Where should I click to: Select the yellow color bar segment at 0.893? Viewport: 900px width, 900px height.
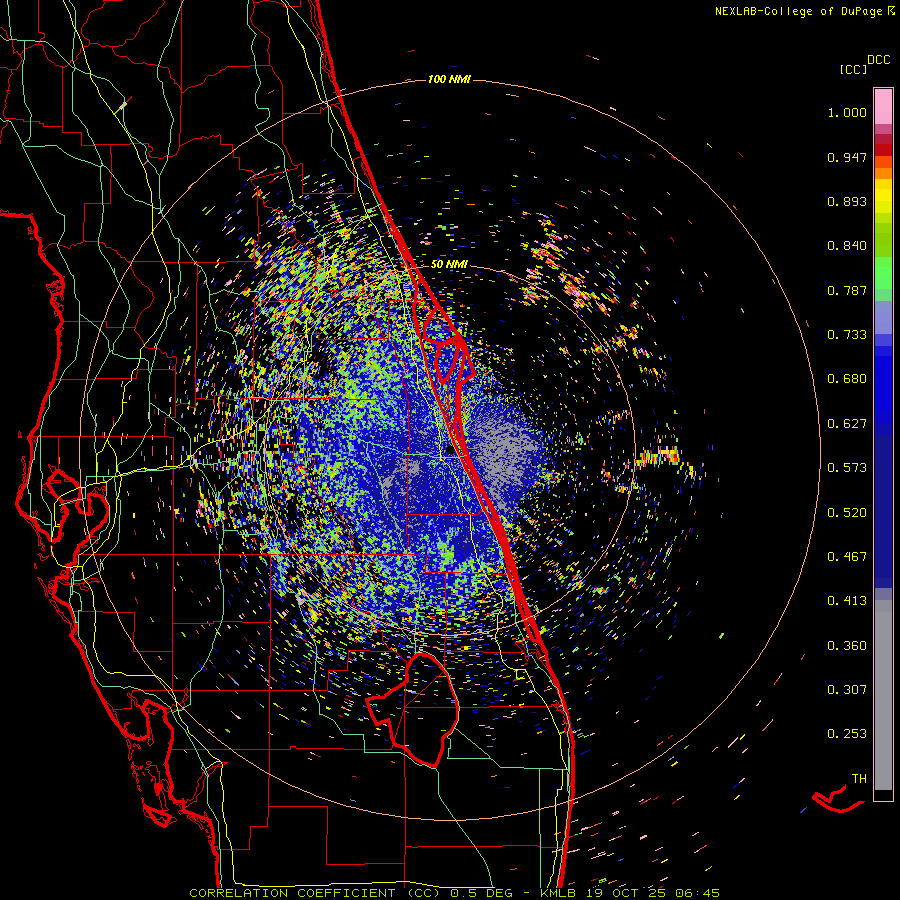click(x=883, y=201)
